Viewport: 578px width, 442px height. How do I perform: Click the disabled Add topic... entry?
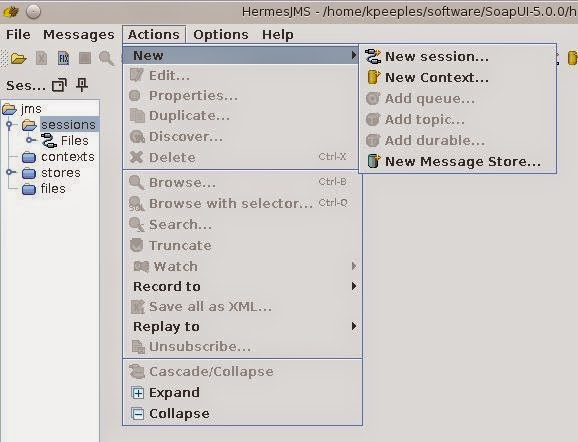pos(457,119)
